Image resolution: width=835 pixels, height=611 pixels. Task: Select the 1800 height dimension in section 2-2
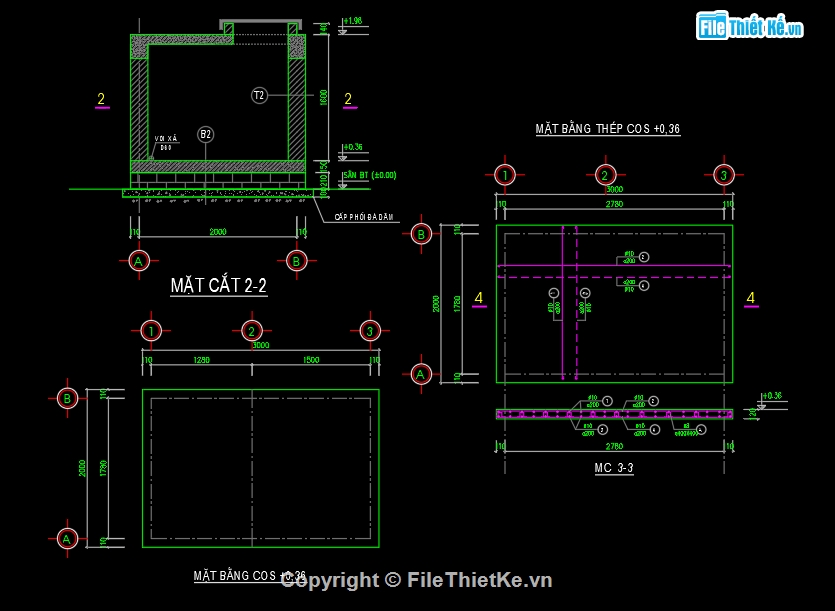323,98
